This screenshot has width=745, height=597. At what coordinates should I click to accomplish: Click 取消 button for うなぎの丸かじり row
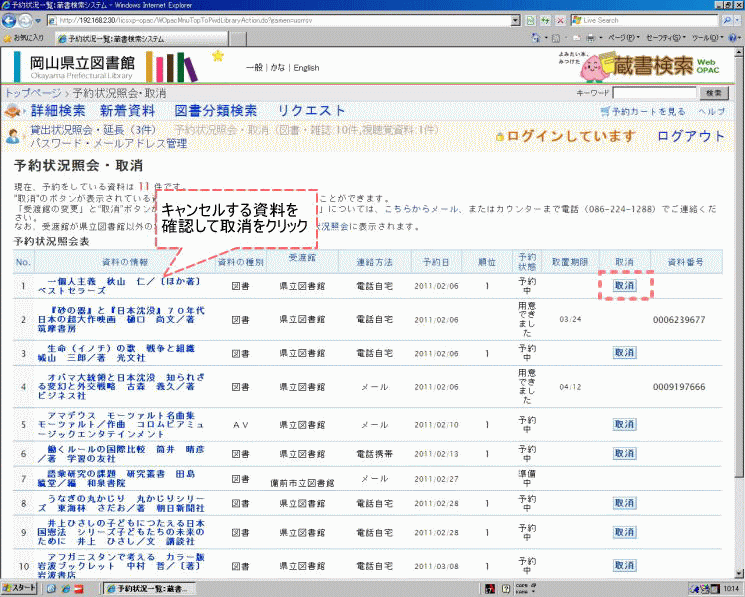pos(624,503)
